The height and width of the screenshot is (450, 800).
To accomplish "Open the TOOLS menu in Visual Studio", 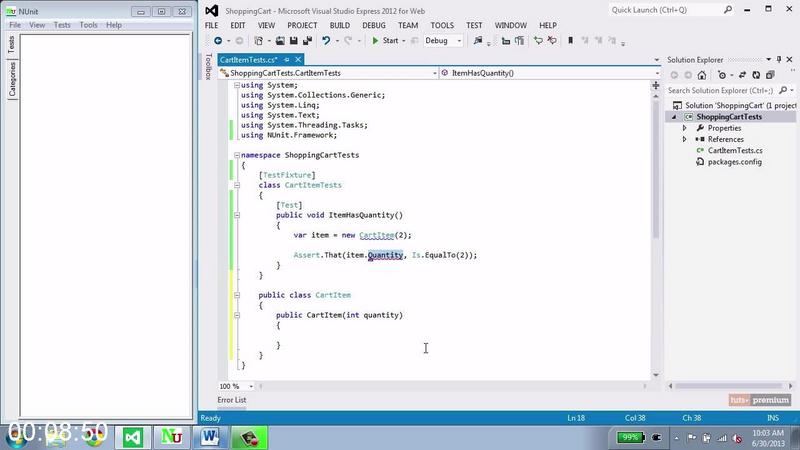I will coord(442,25).
